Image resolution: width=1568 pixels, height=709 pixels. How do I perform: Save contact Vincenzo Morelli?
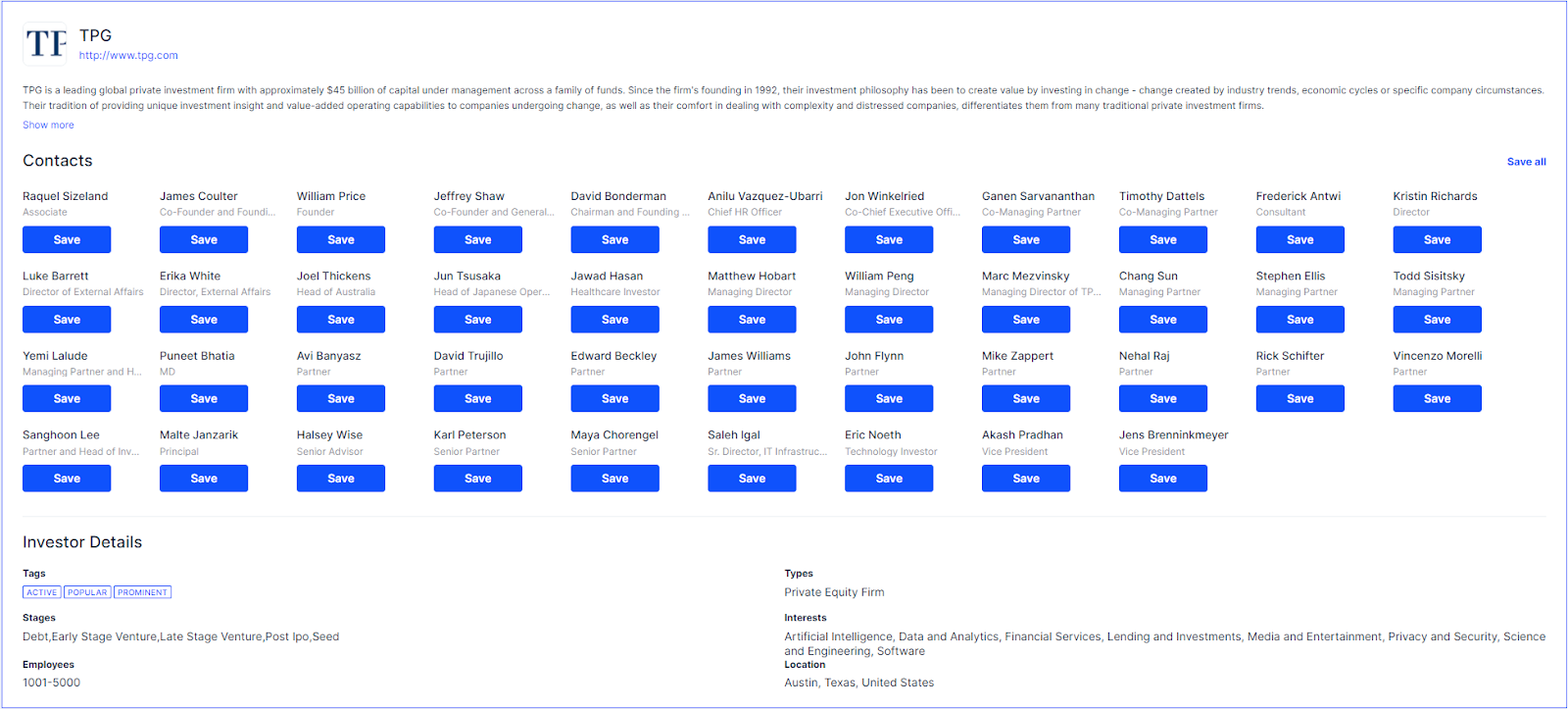click(1438, 399)
